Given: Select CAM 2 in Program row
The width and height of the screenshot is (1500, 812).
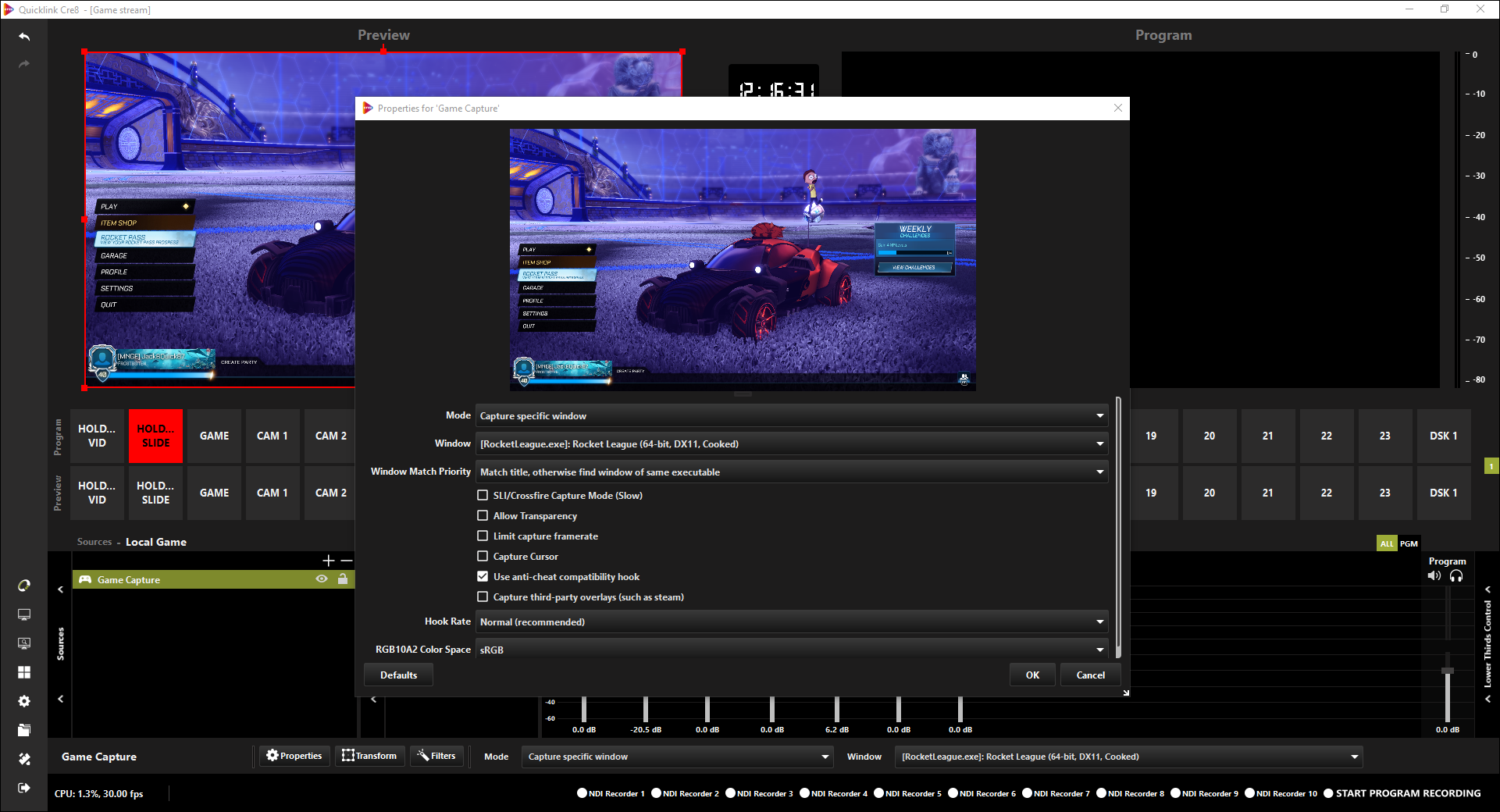Looking at the screenshot, I should tap(330, 436).
